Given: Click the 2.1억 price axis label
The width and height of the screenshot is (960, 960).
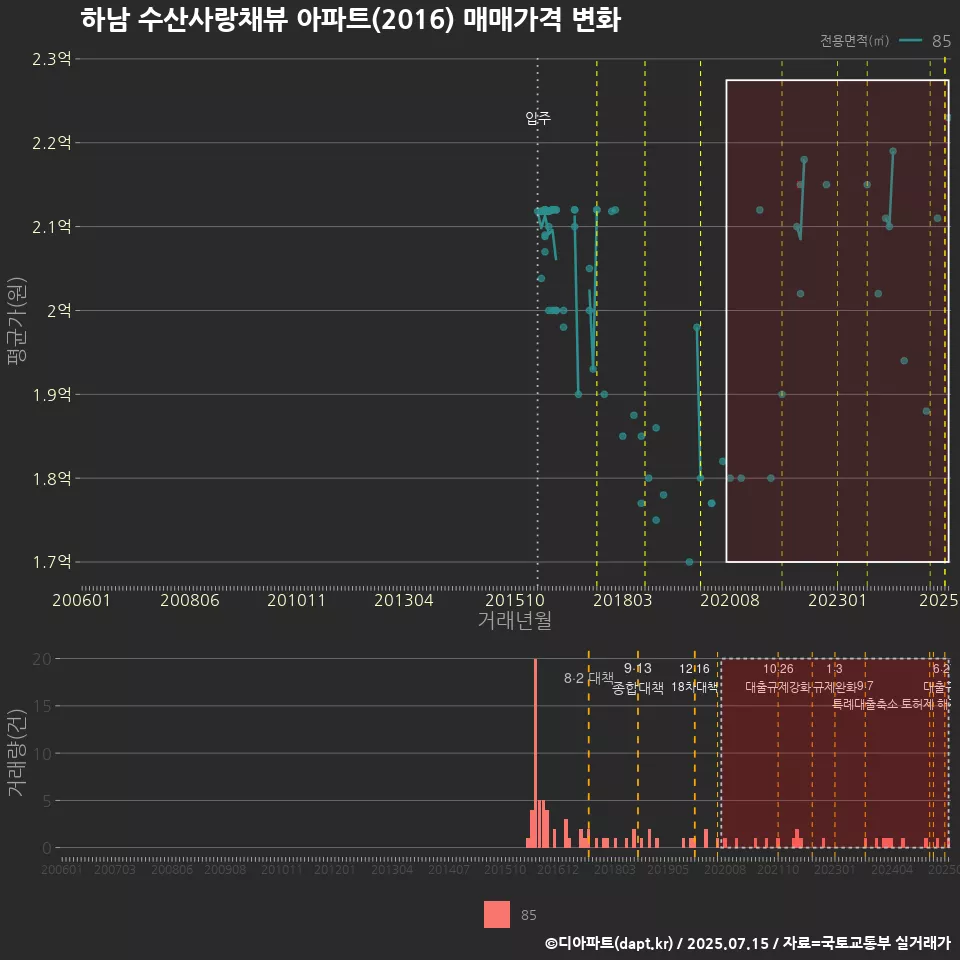Looking at the screenshot, I should [51, 227].
